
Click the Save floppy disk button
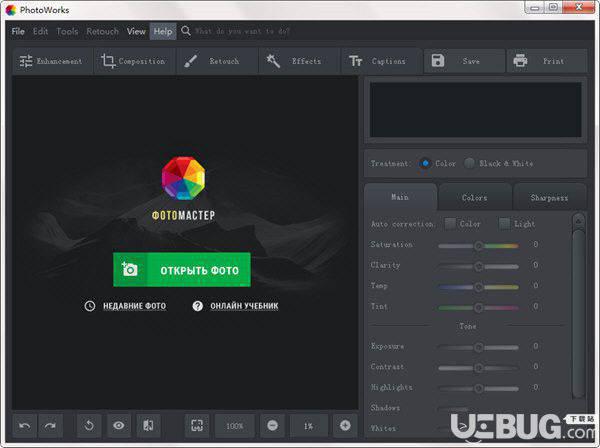[464, 61]
